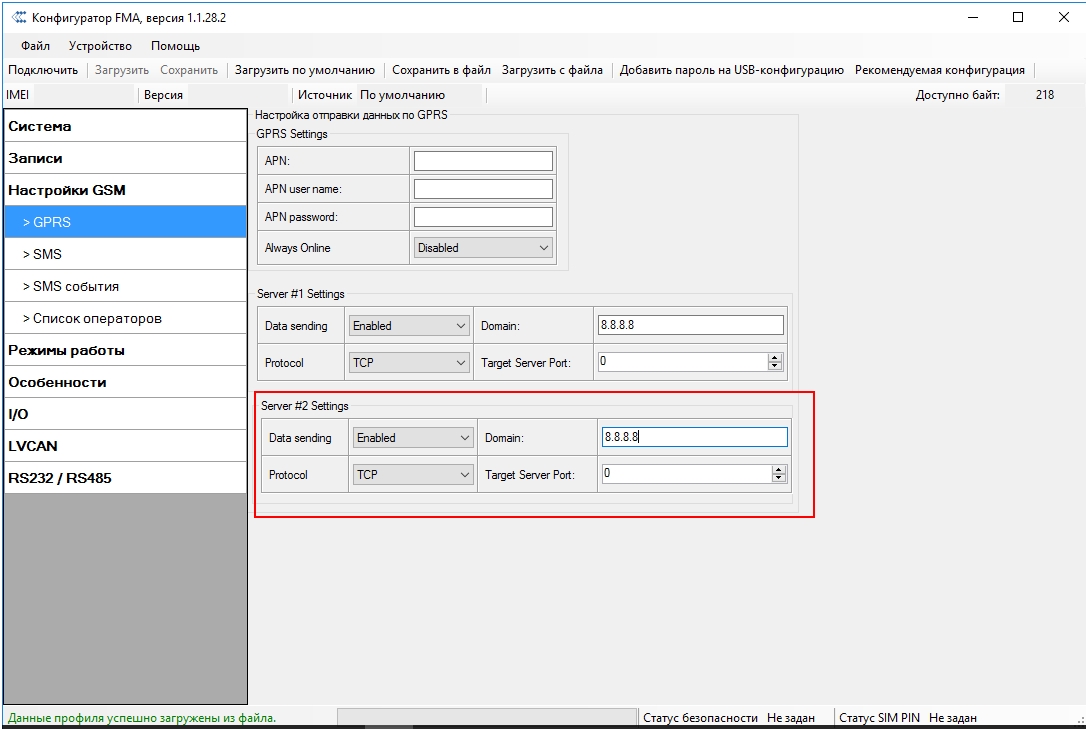
Task: Open the Устройство menu
Action: click(100, 46)
